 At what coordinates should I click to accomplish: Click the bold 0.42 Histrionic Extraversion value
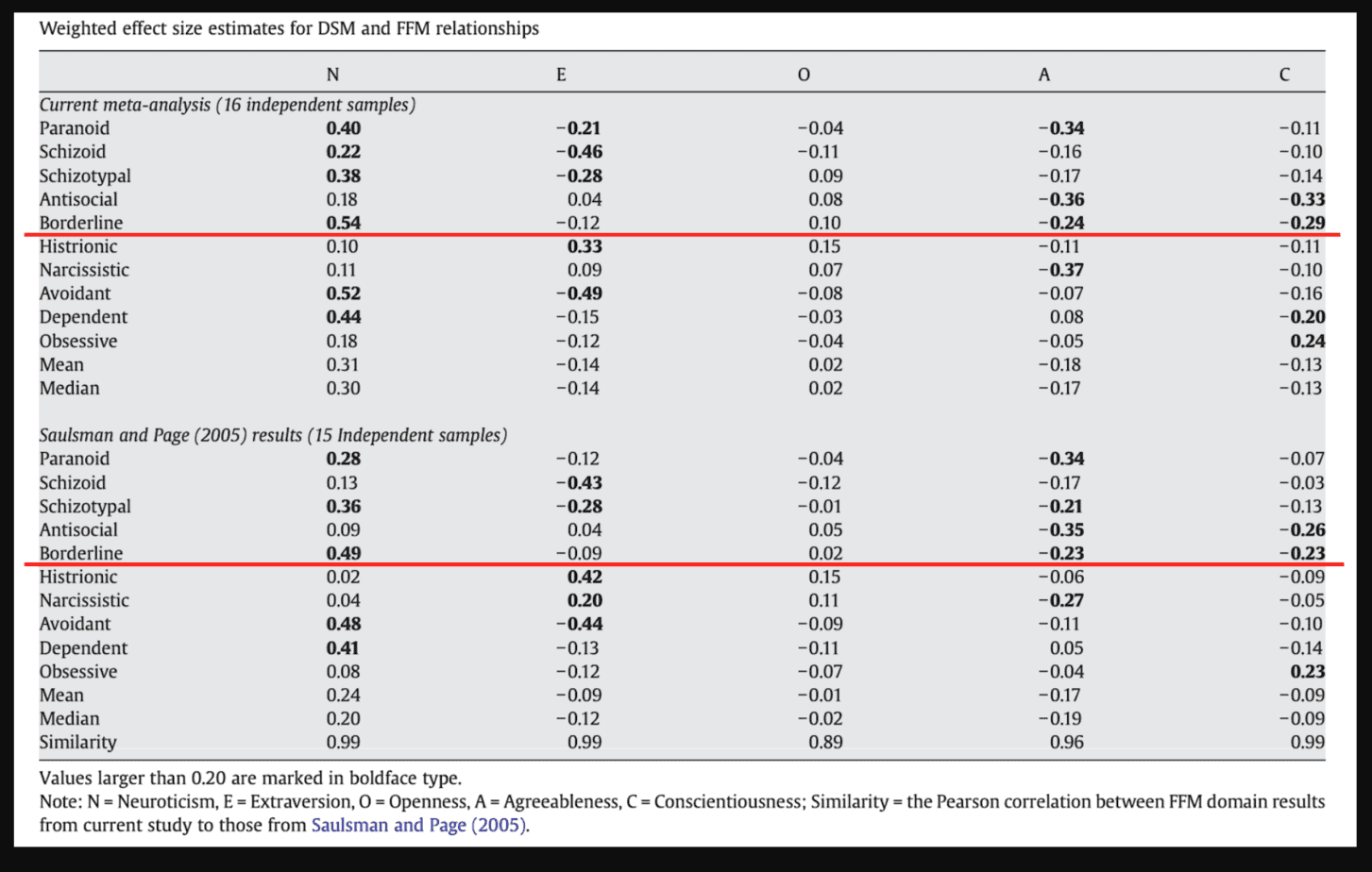(x=584, y=577)
